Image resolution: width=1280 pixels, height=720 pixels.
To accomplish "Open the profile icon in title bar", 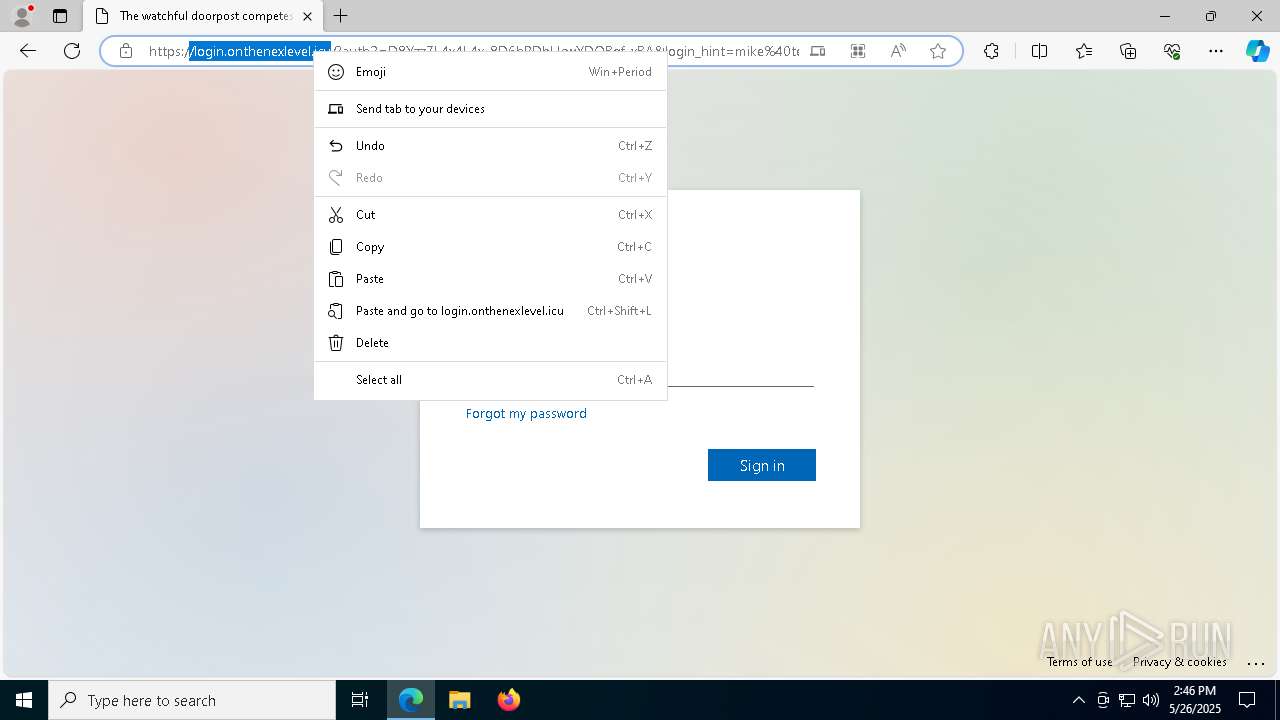I will (x=22, y=16).
